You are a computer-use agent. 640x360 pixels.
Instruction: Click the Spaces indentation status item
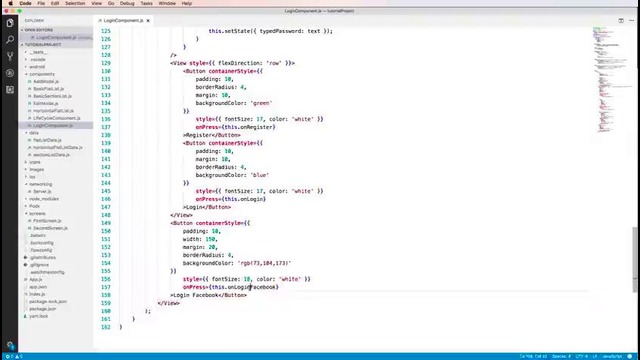pyautogui.click(x=561, y=356)
